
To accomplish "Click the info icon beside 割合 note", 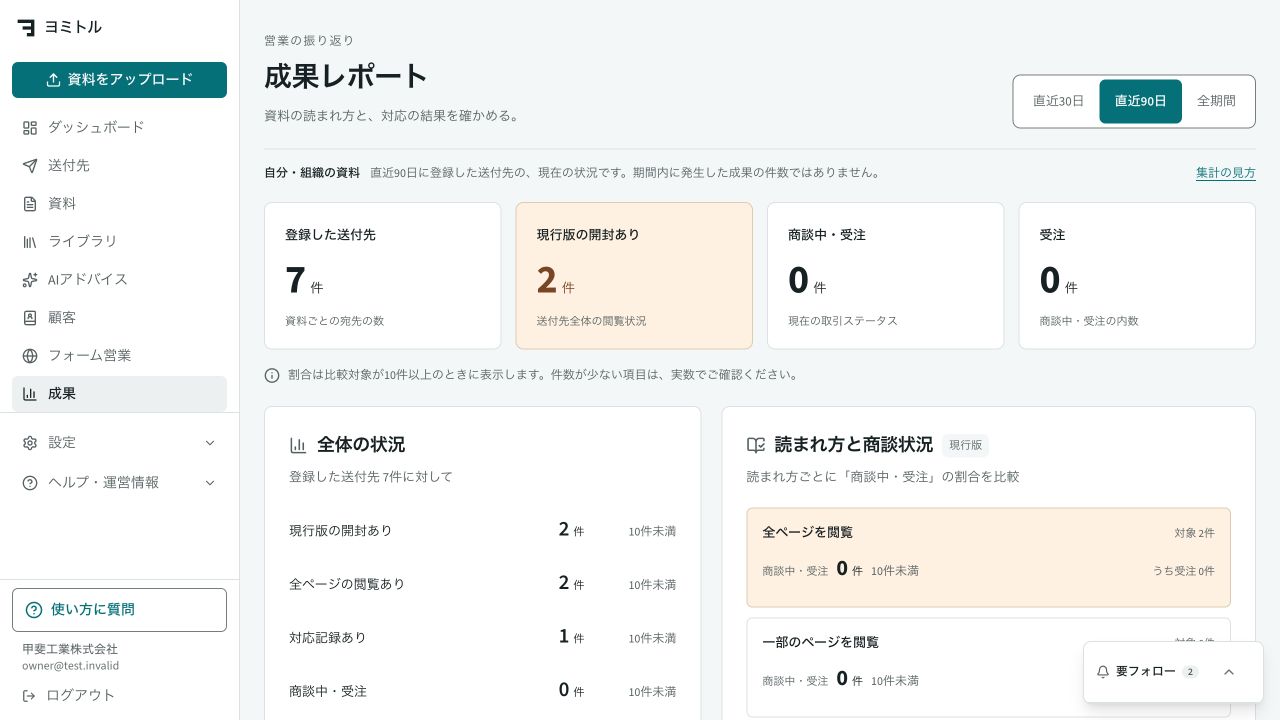I will click(x=272, y=375).
